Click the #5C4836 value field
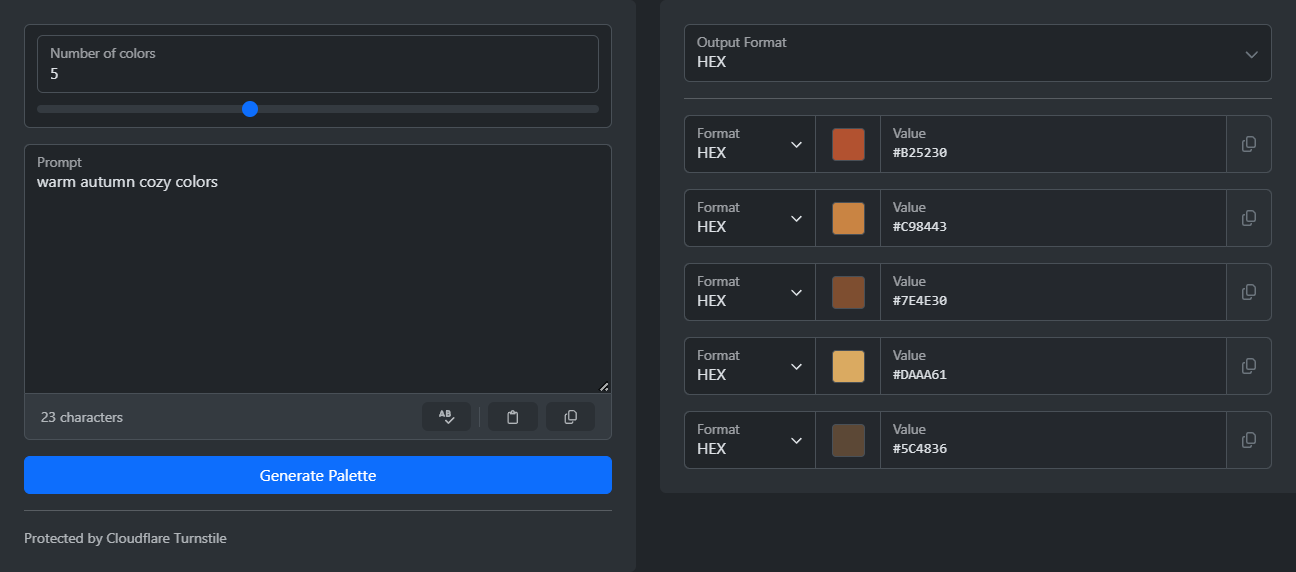 pos(1053,440)
